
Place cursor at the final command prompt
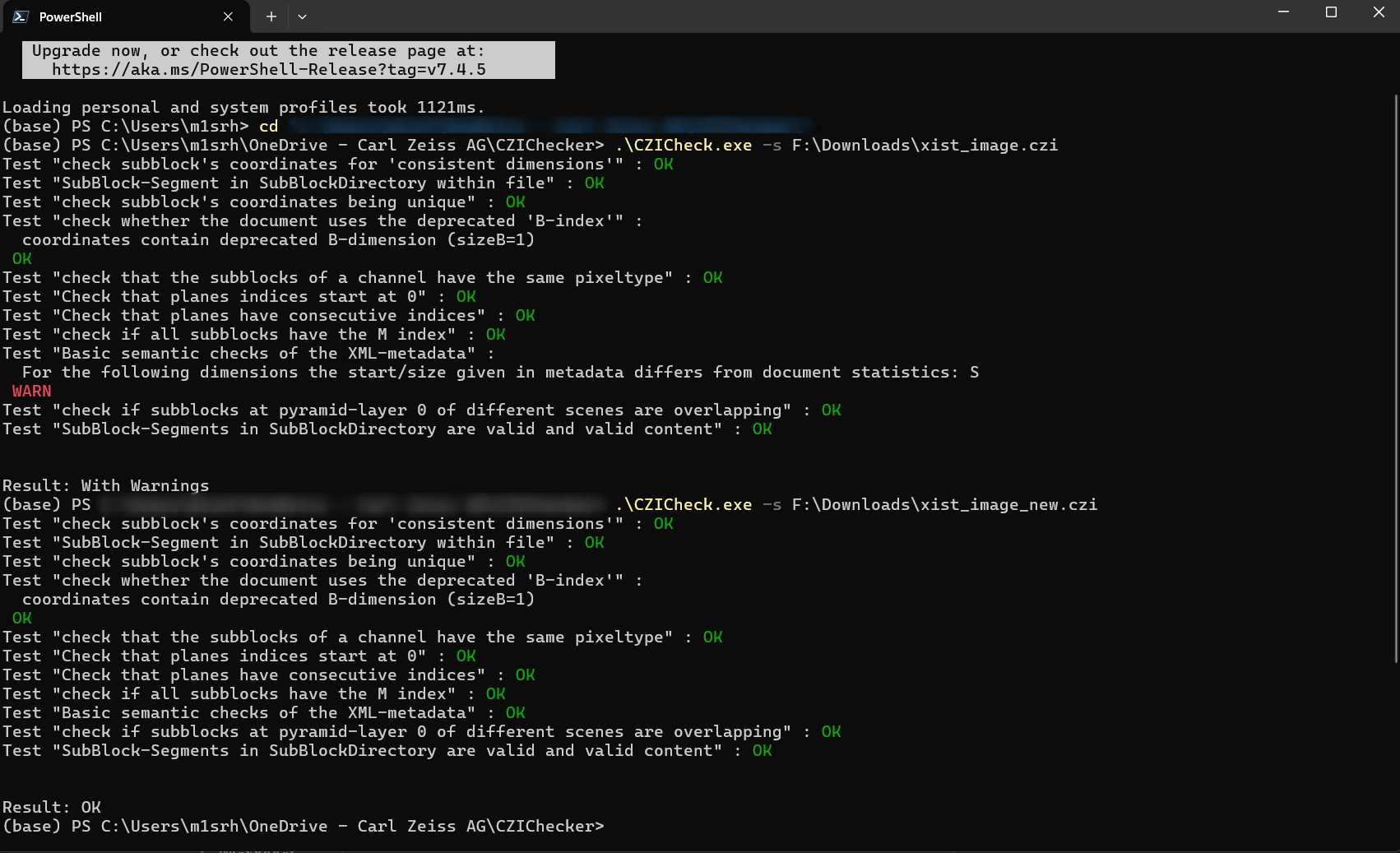pos(617,826)
